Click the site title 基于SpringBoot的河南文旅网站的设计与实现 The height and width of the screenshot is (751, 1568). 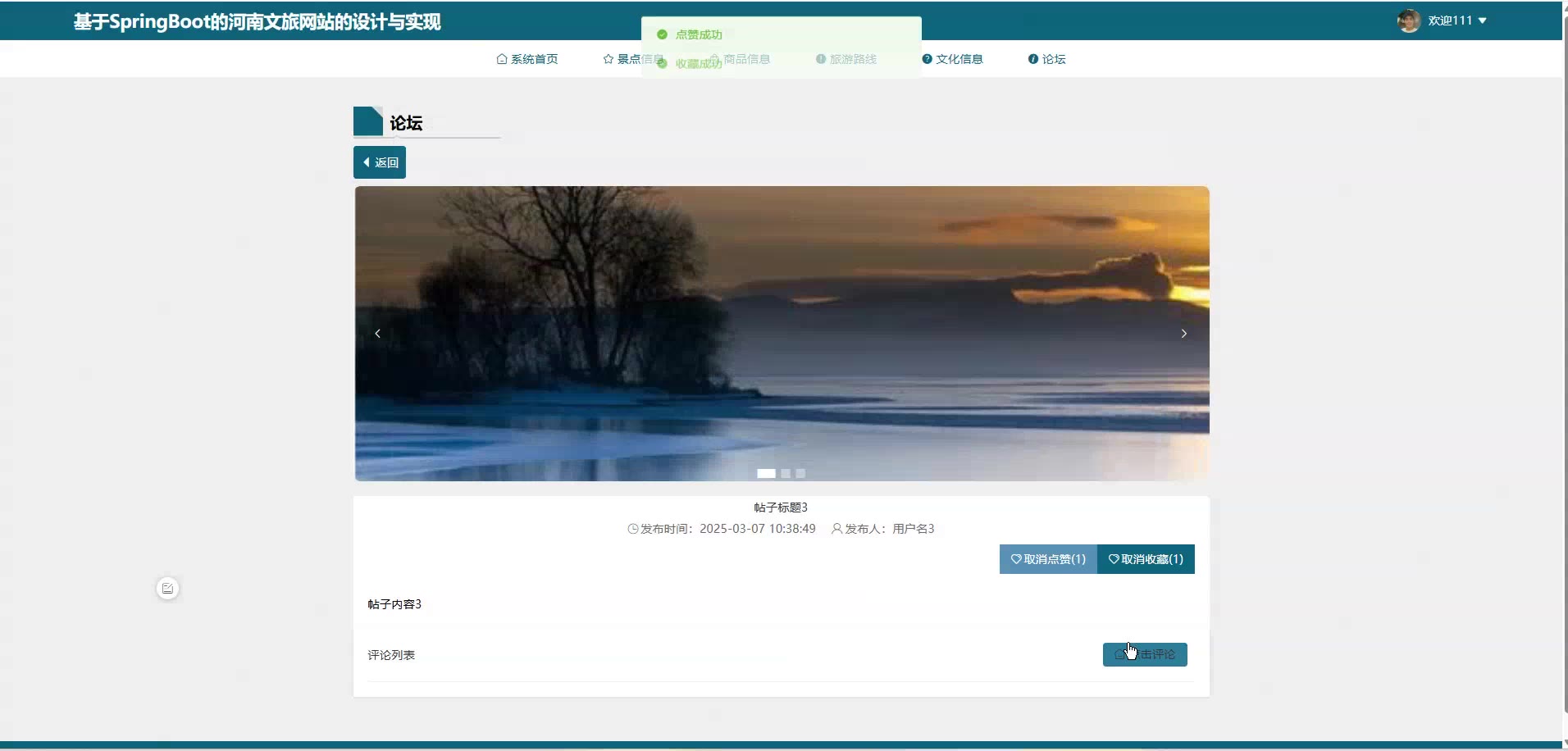(x=258, y=22)
